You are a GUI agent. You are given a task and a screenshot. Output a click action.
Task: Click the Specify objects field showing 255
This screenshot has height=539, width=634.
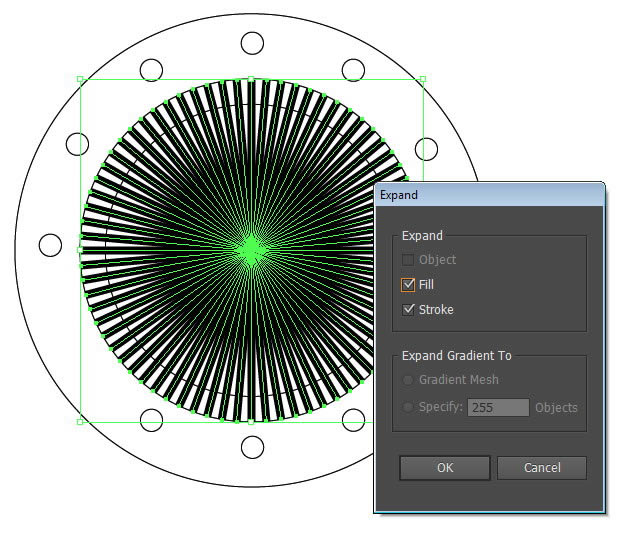pyautogui.click(x=498, y=407)
